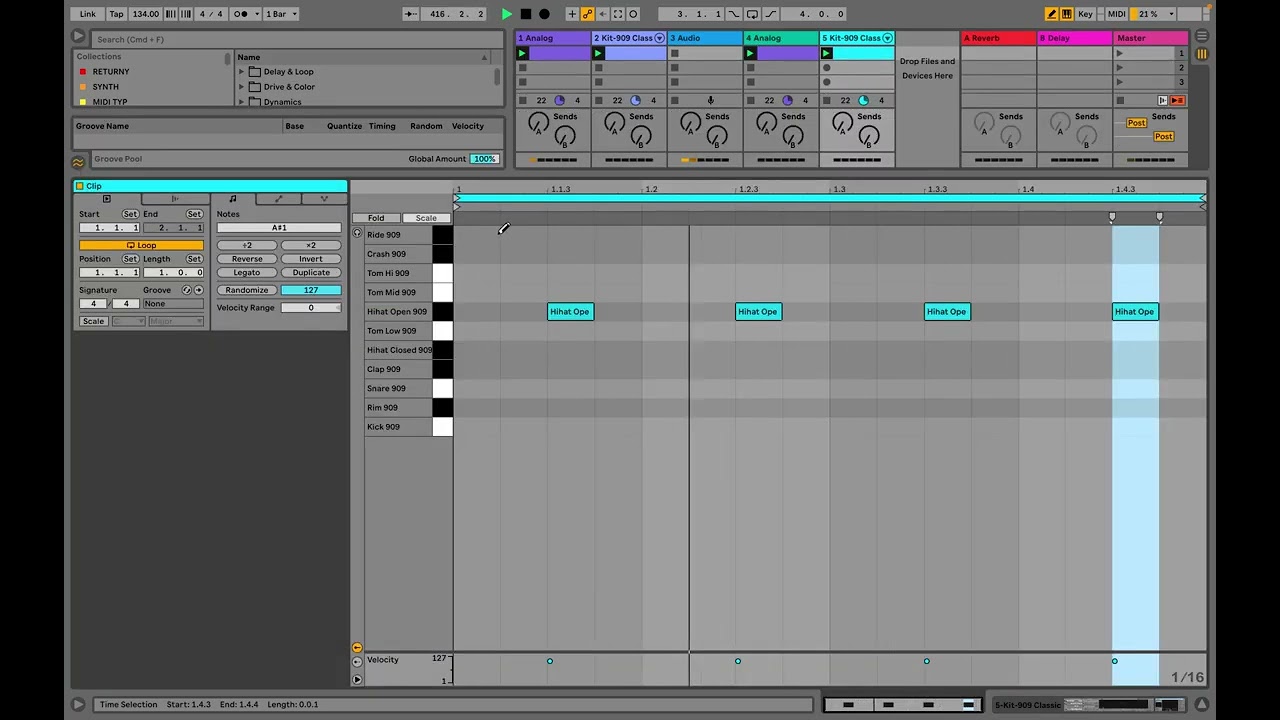Open the clip Notes tab music note icon

(232, 199)
